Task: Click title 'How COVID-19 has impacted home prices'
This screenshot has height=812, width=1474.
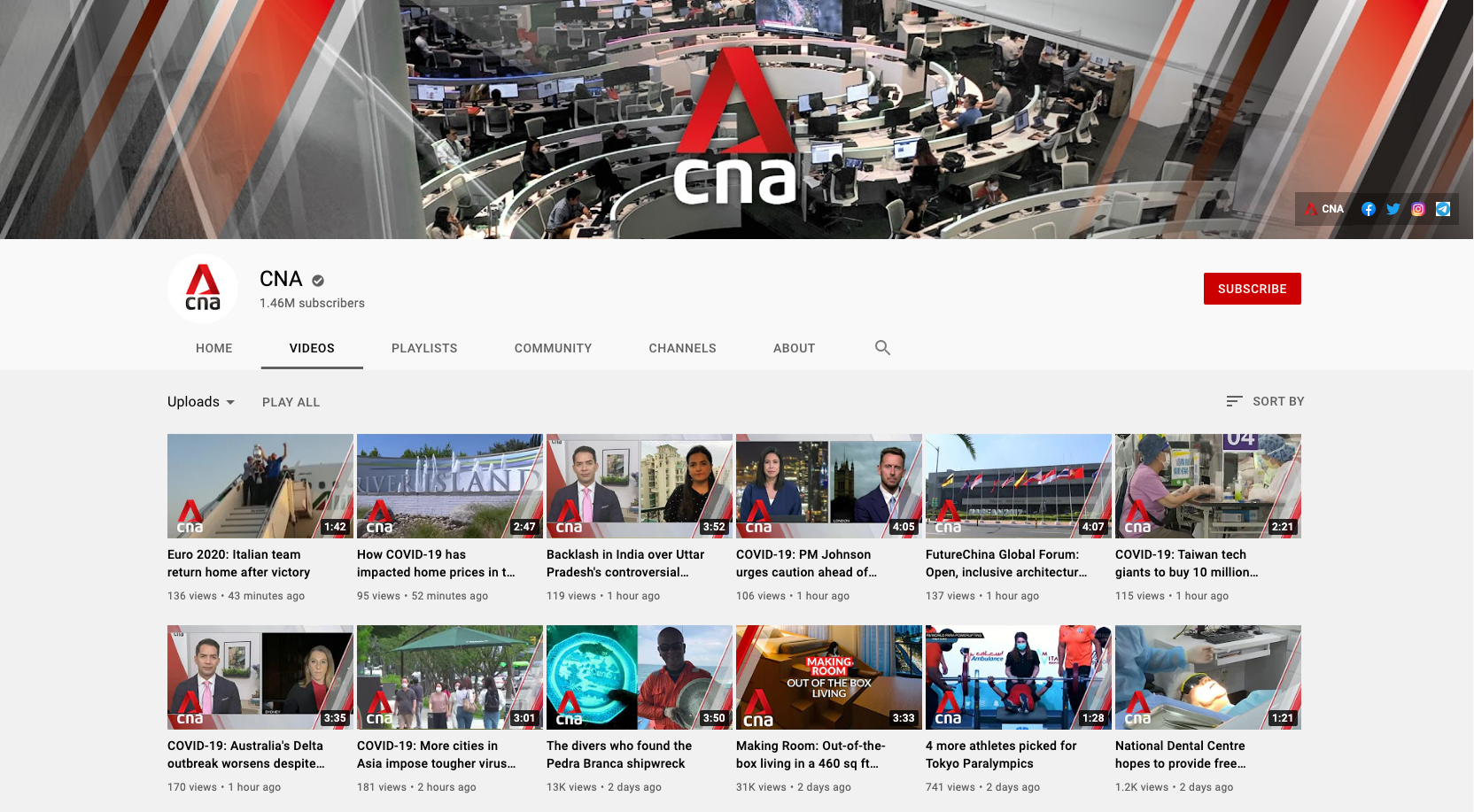Action: [x=436, y=563]
